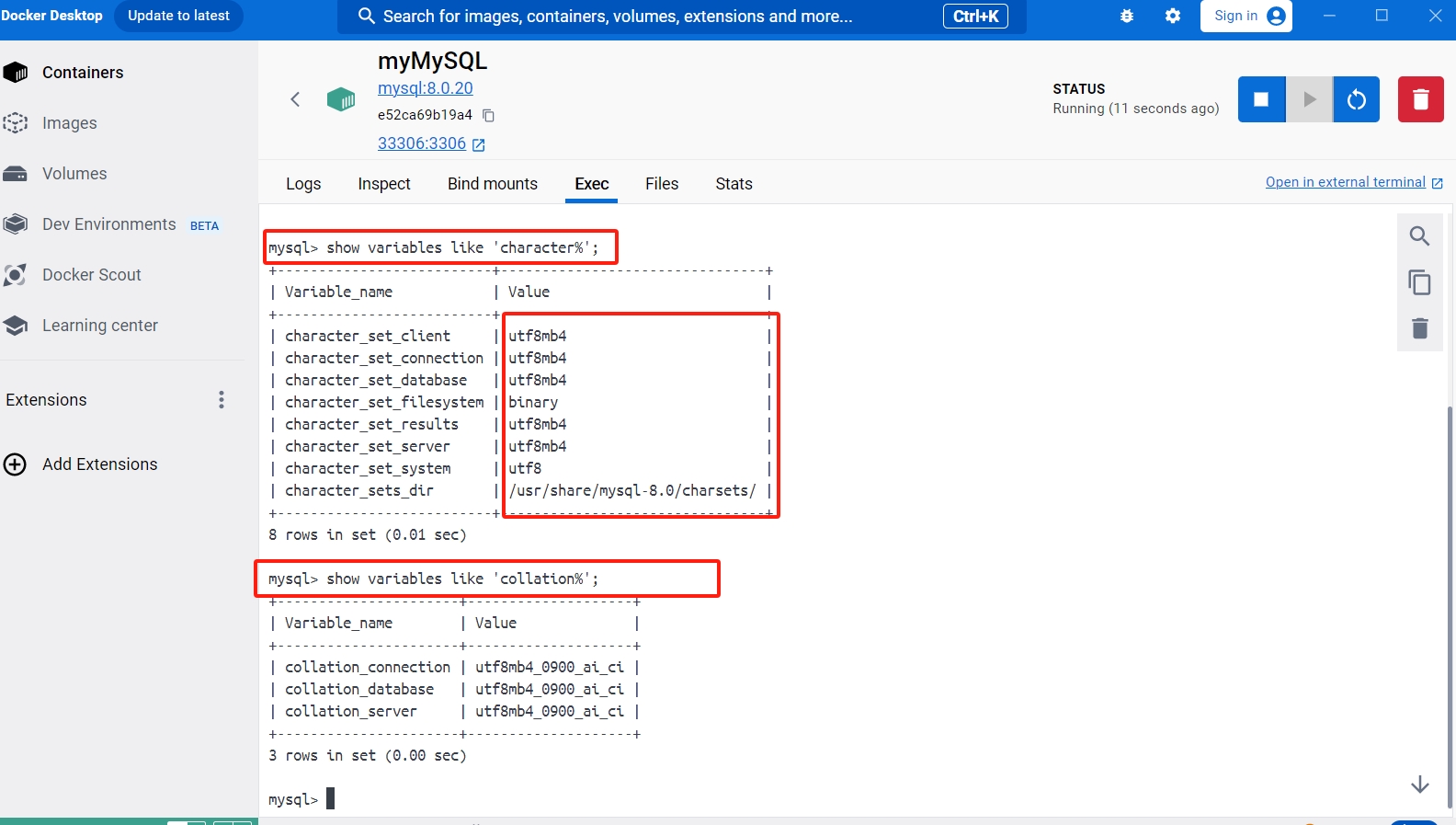This screenshot has height=825, width=1456.
Task: Open Docker Scout section
Action: [x=91, y=275]
